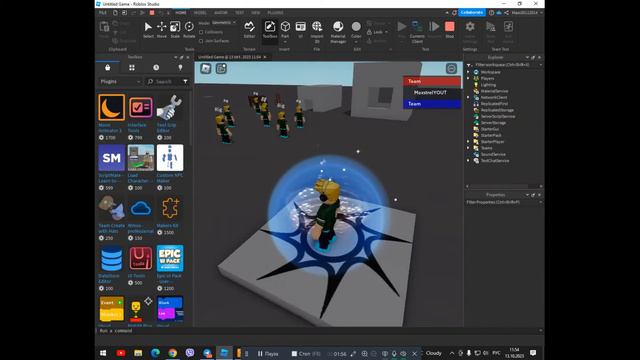Select ServerScriptService in the Explorer tree
640x360 pixels.
pos(498,116)
